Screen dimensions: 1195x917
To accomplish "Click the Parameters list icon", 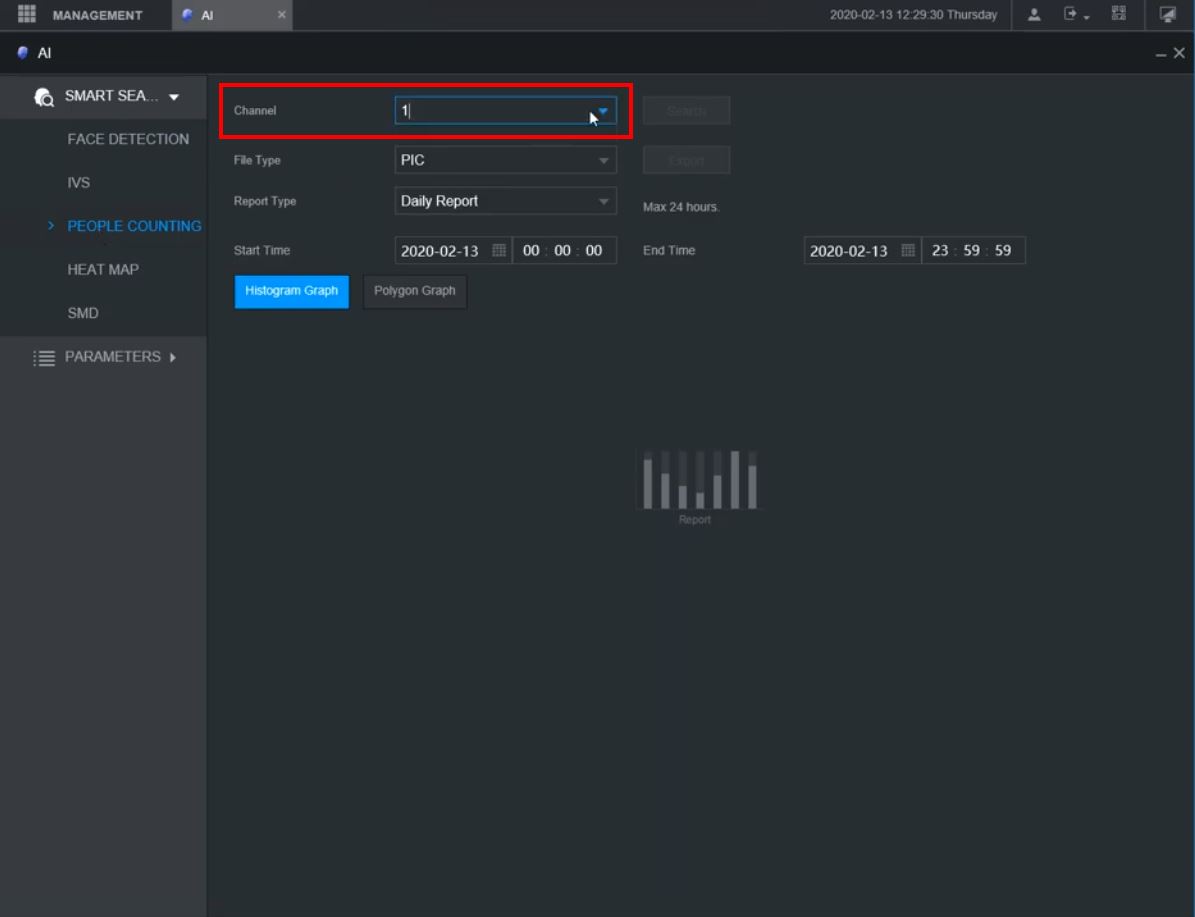I will 44,358.
